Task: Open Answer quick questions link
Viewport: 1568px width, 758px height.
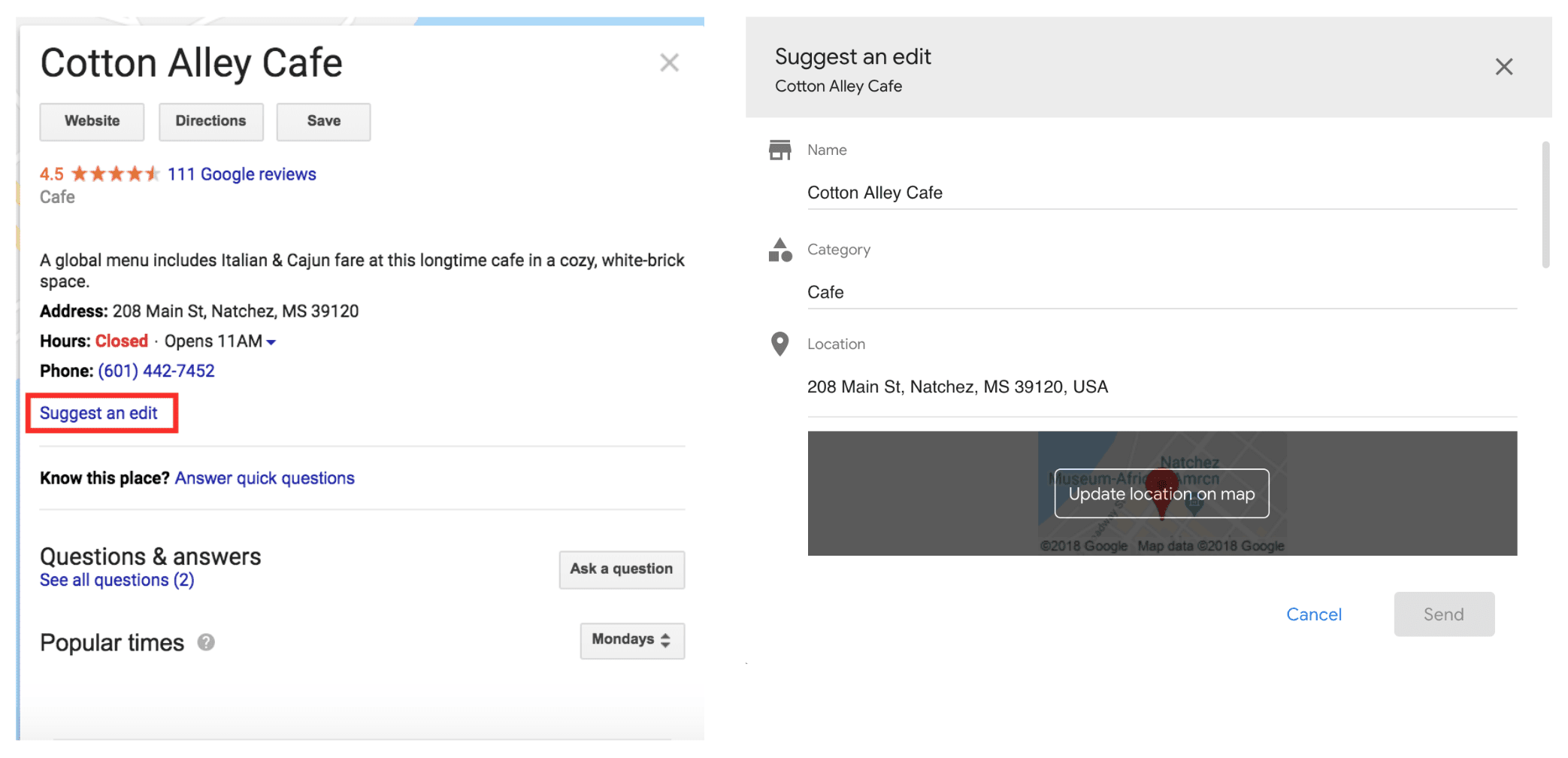Action: (265, 478)
